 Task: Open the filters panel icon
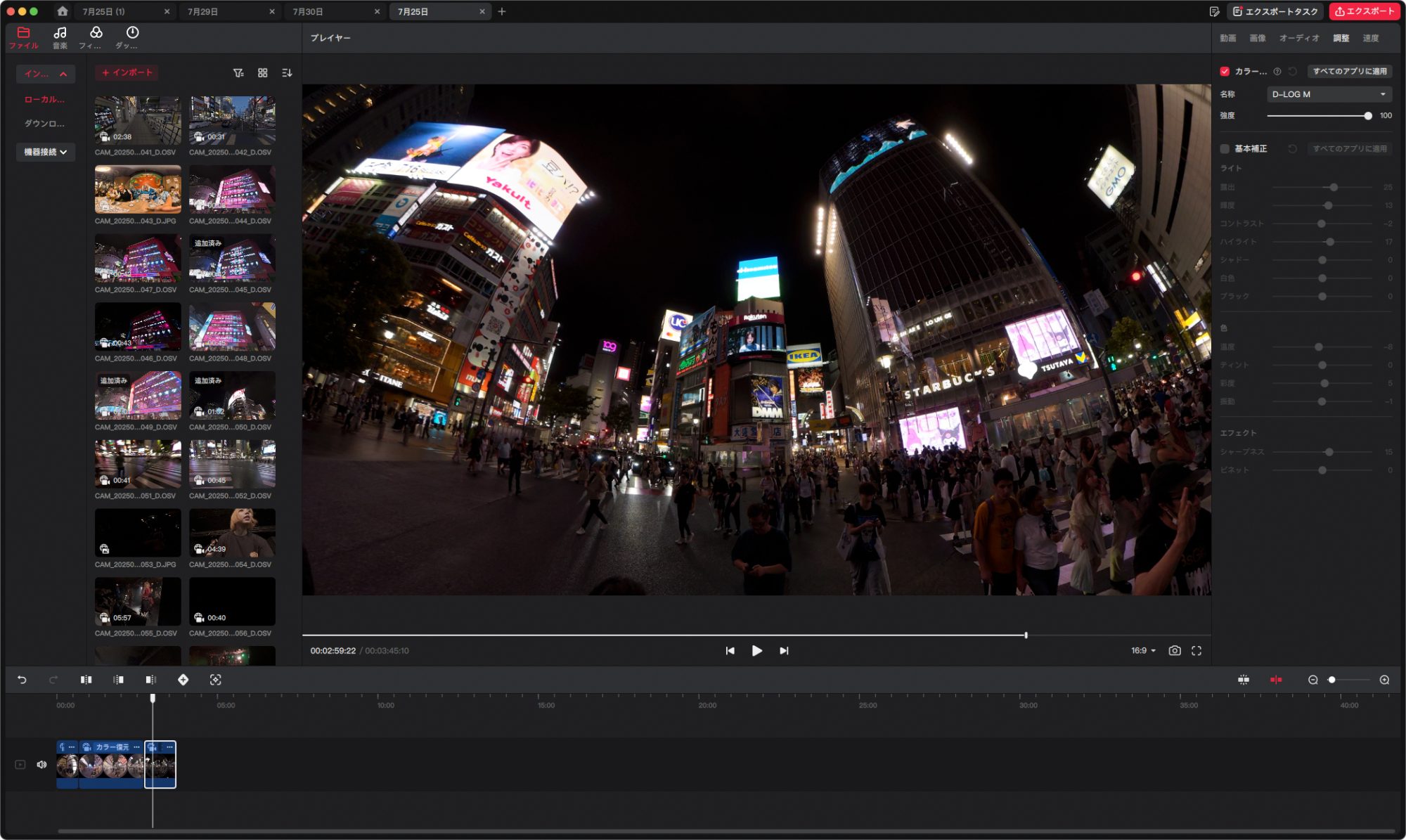coord(96,38)
